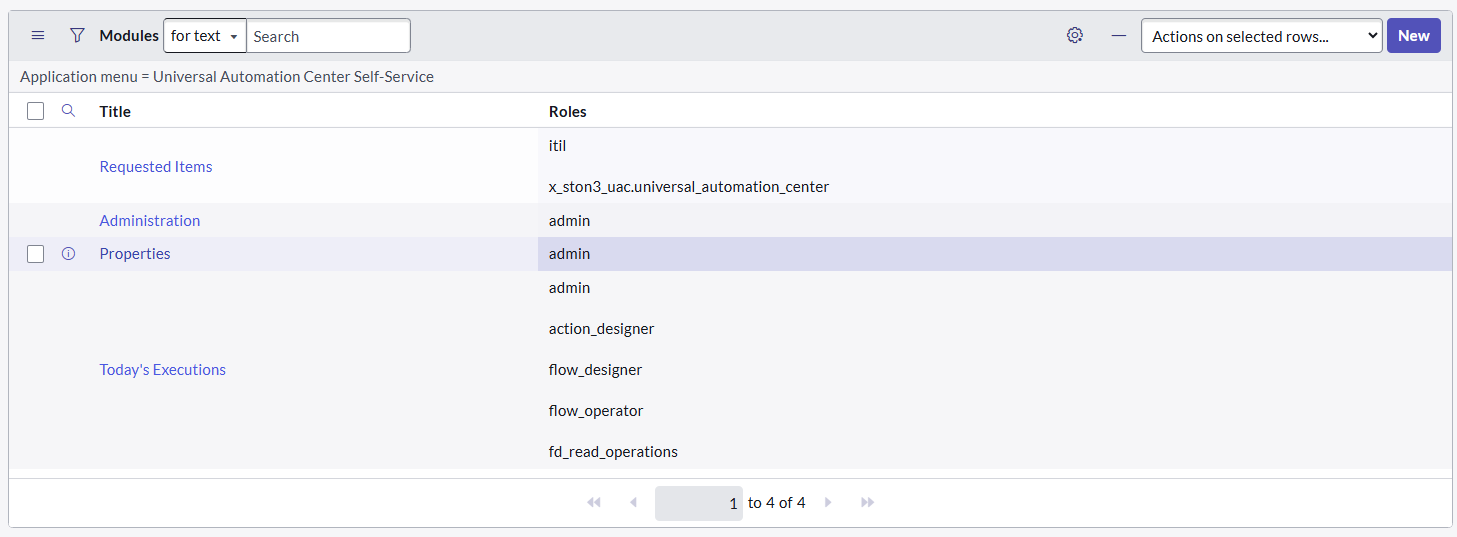
Task: Click 'fd_read_operations' role text
Action: click(x=613, y=452)
